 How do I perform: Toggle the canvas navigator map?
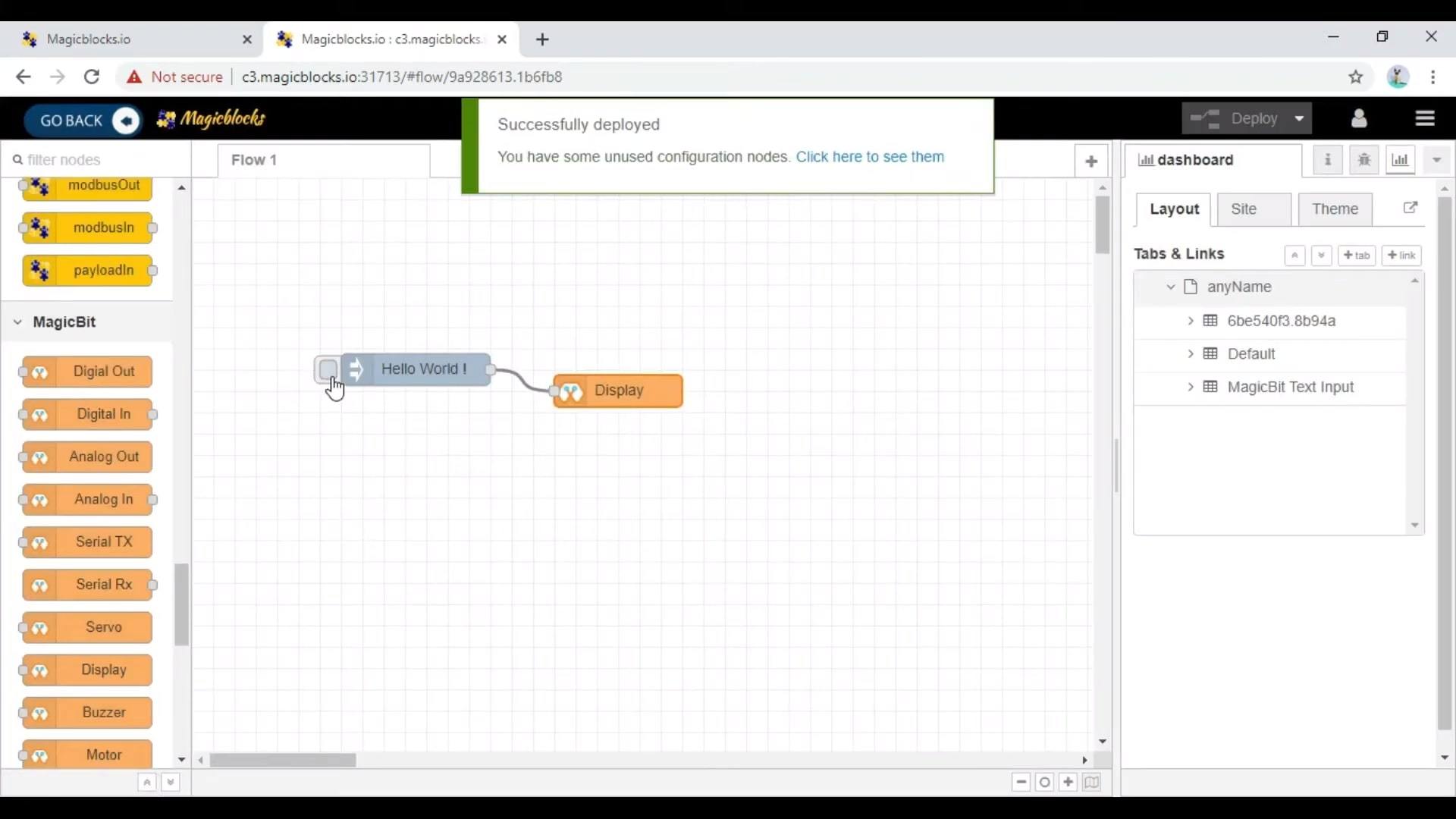click(x=1092, y=782)
